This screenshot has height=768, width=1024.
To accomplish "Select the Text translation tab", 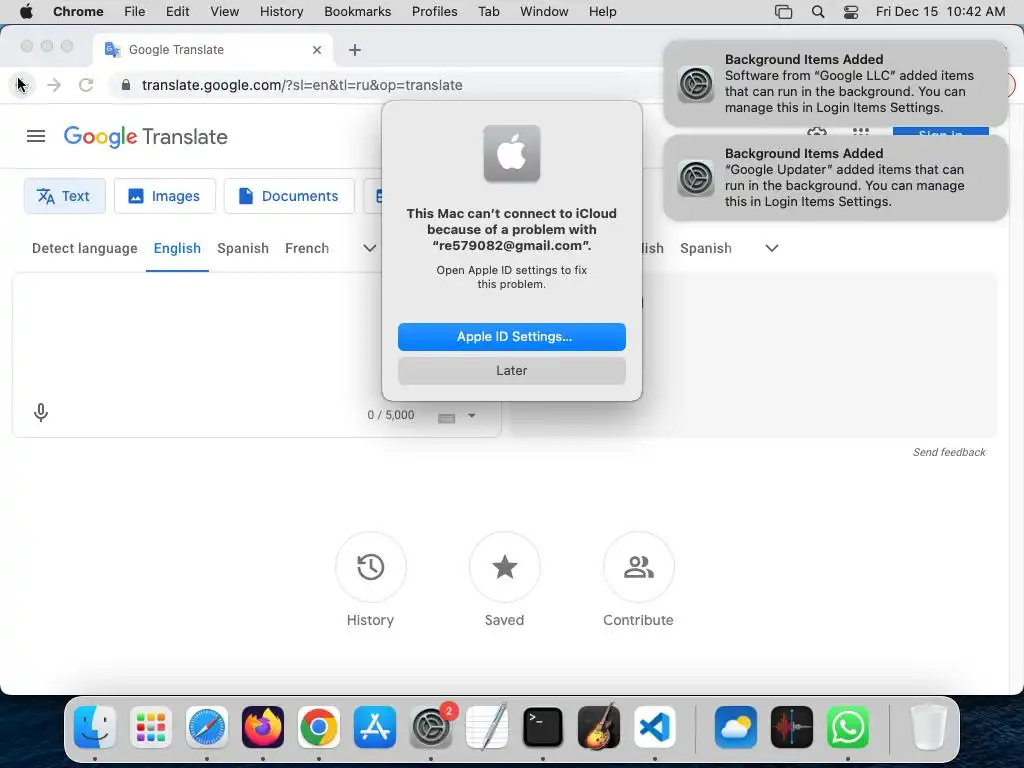I will click(65, 196).
